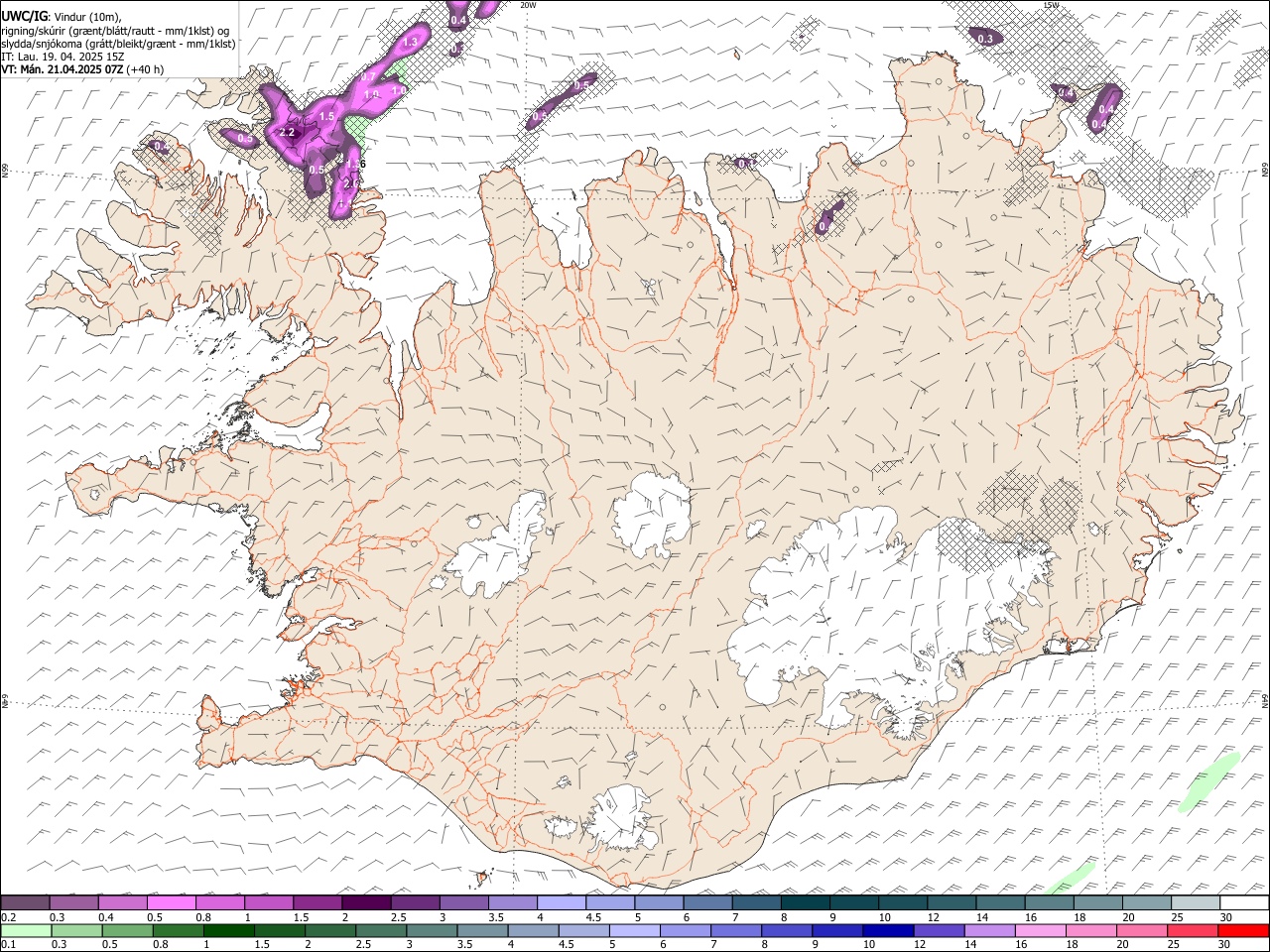
Task: Click the light green rain streak southeast of Iceland
Action: click(1208, 781)
